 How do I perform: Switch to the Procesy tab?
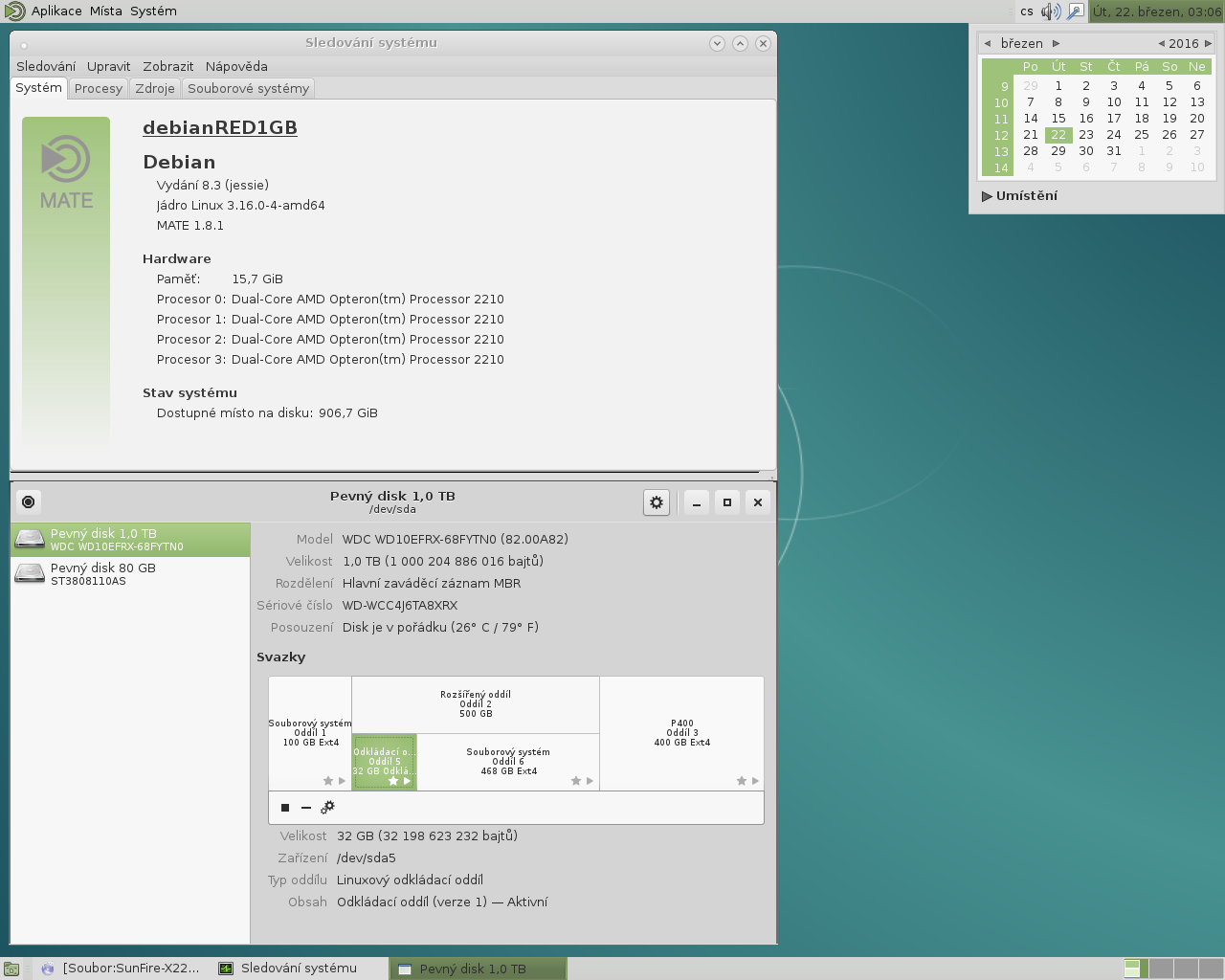[x=99, y=88]
